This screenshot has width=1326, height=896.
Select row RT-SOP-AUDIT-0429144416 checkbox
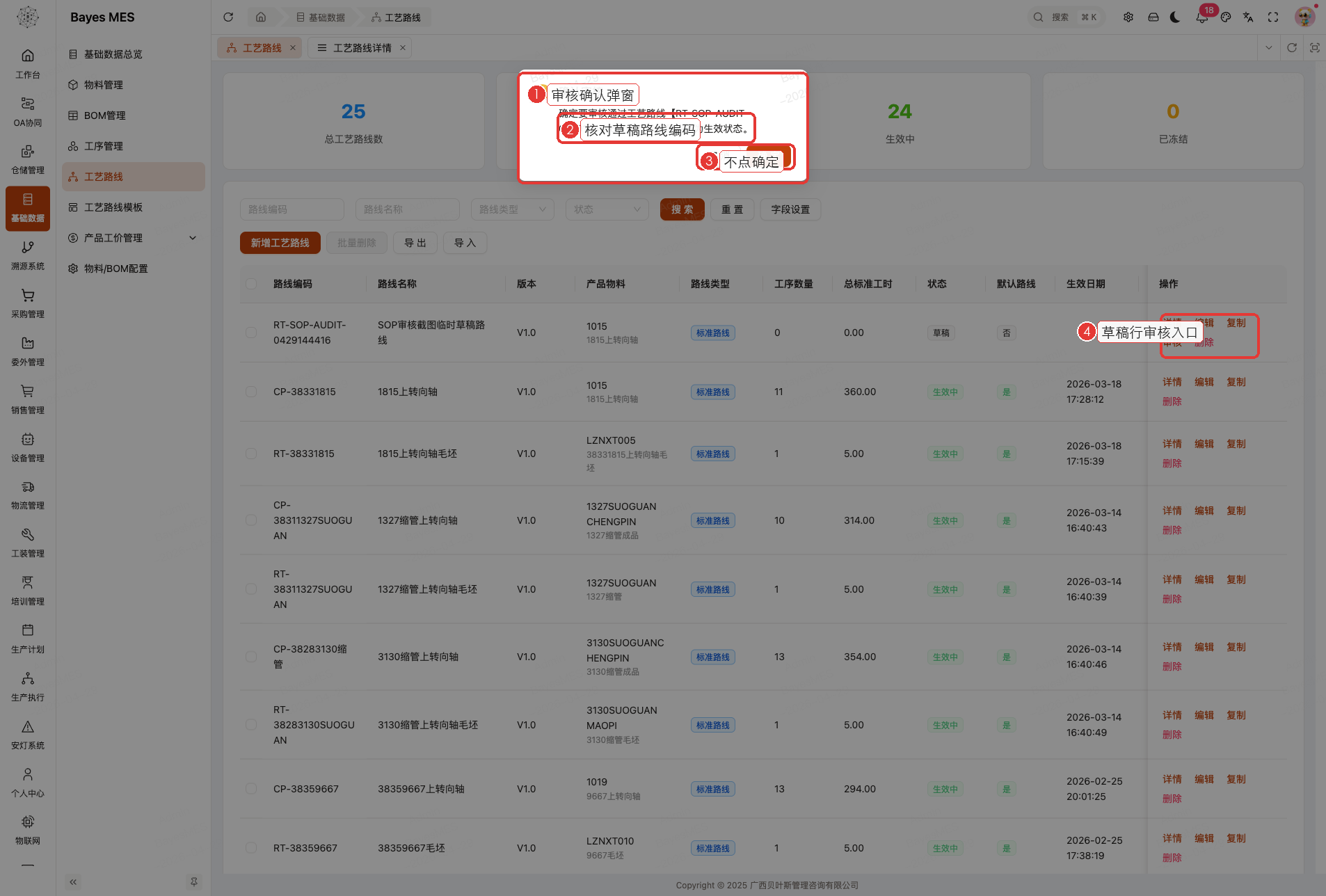251,333
